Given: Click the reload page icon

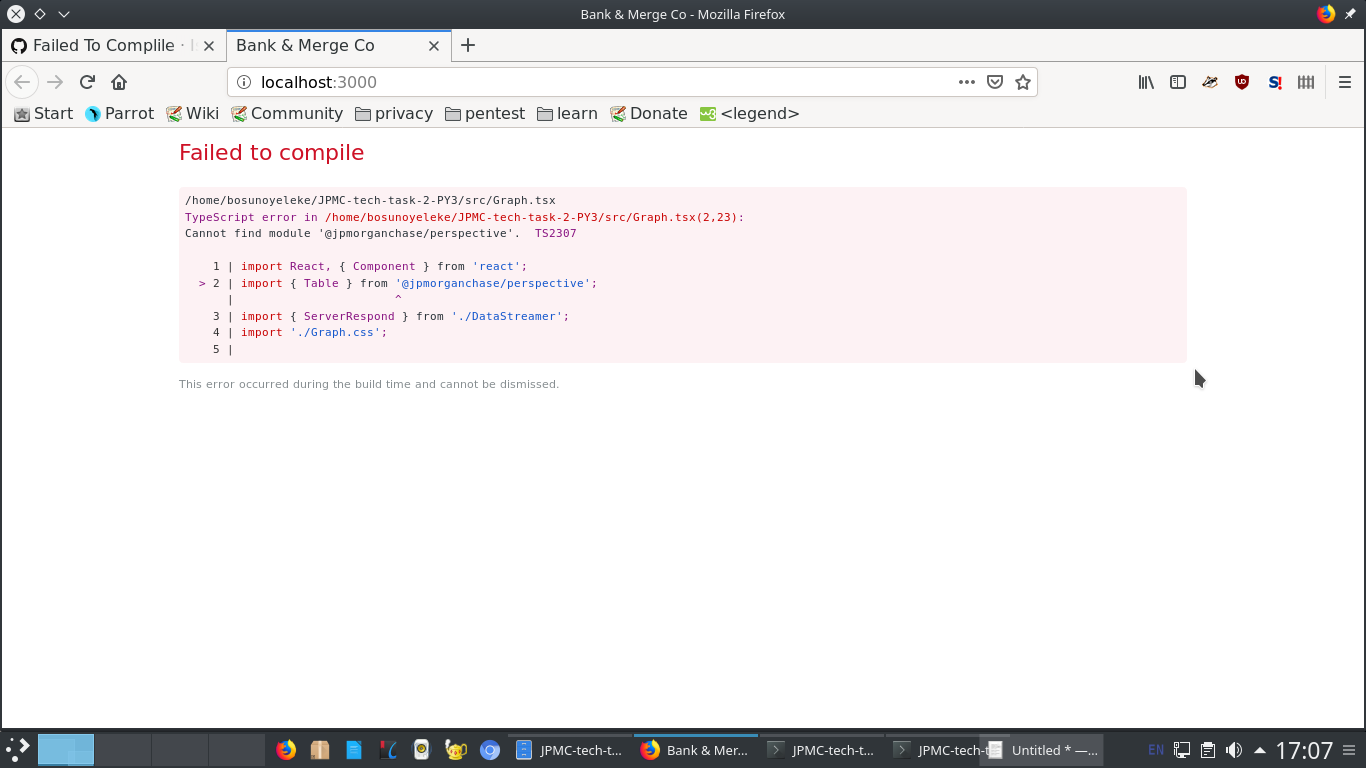Looking at the screenshot, I should click(x=86, y=82).
